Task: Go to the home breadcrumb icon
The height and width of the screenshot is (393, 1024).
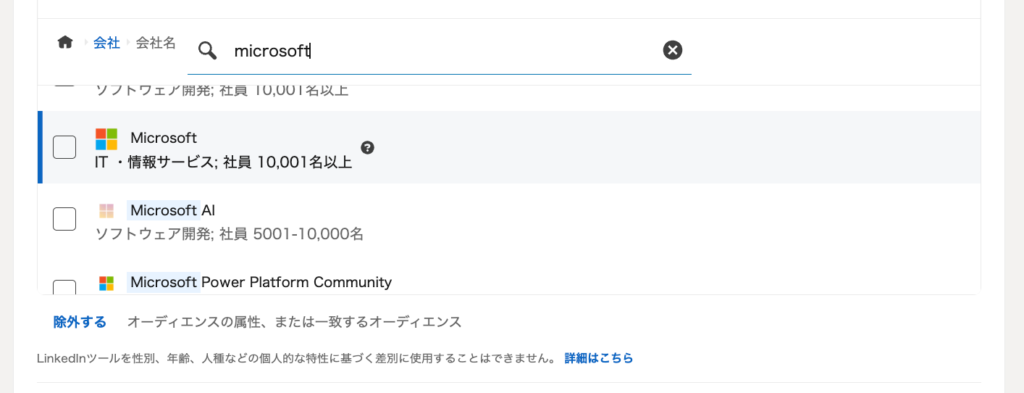Action: (65, 42)
